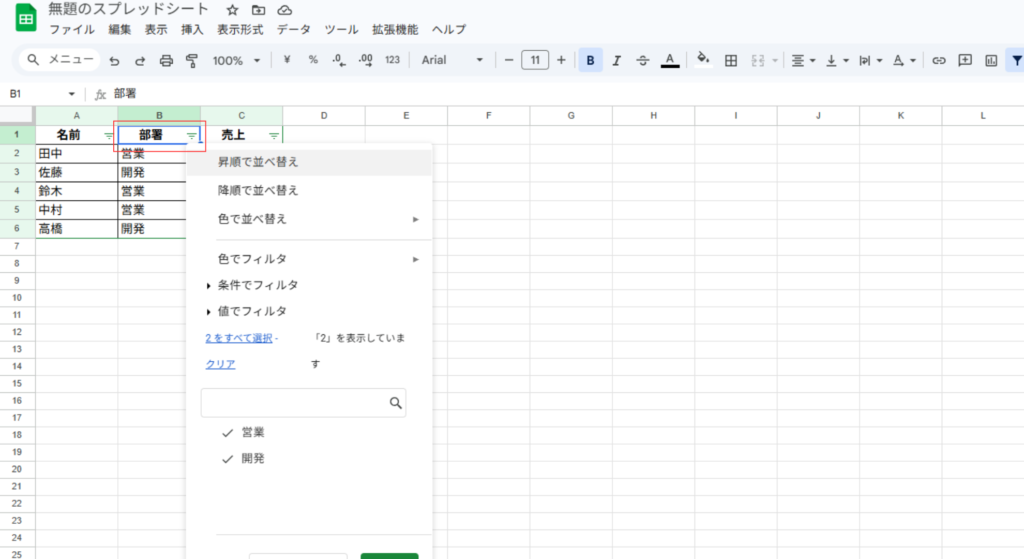Insert a comment
Viewport: 1024px width, 559px height.
(965, 60)
